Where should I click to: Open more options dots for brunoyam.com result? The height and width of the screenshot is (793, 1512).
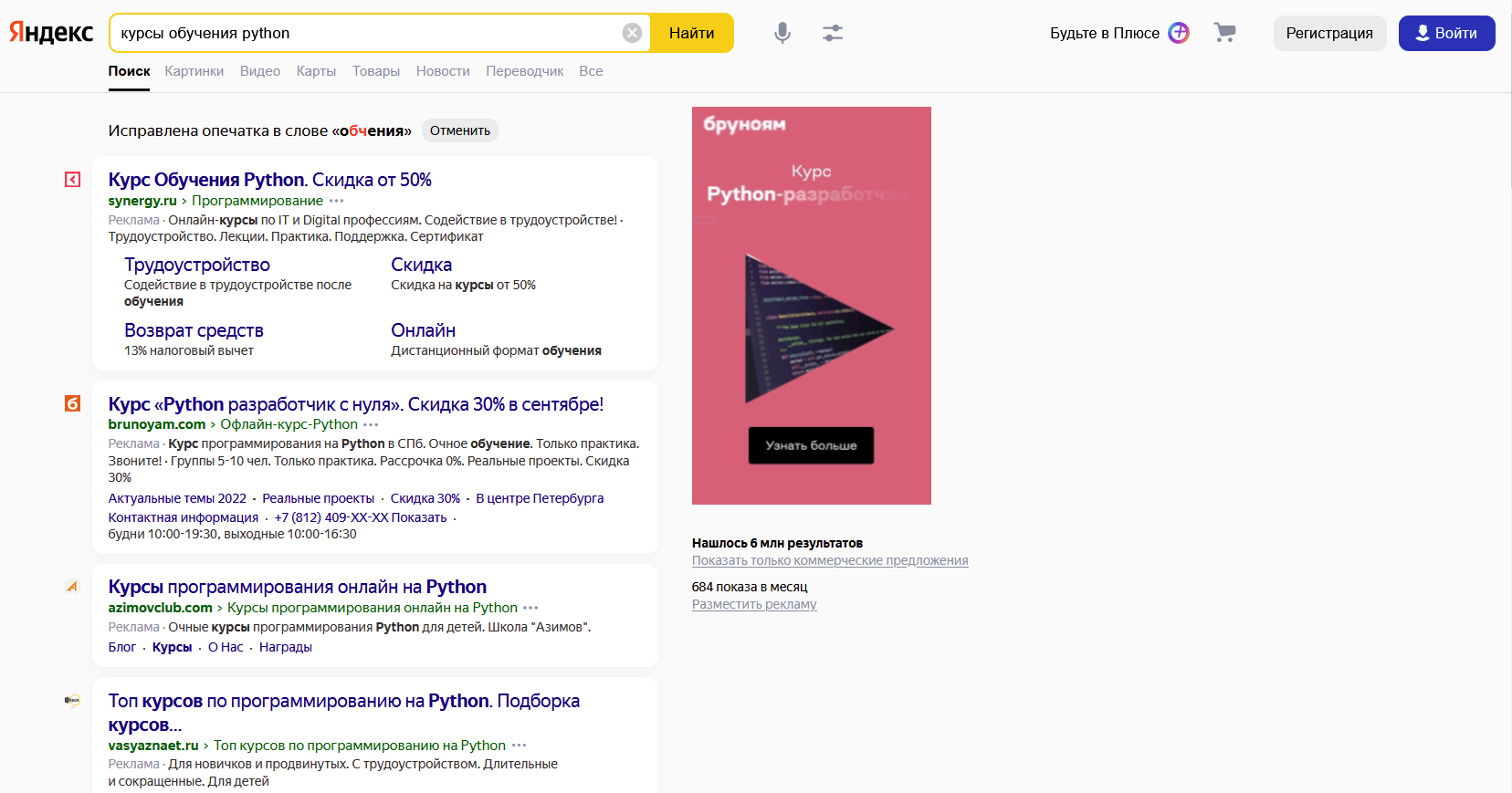click(x=371, y=424)
